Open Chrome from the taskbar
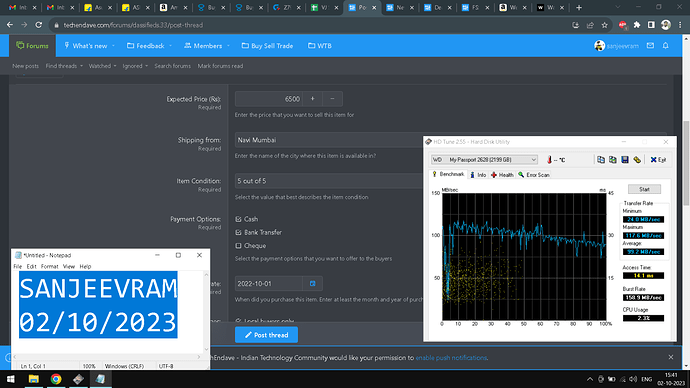This screenshot has width=690, height=388. click(56, 379)
